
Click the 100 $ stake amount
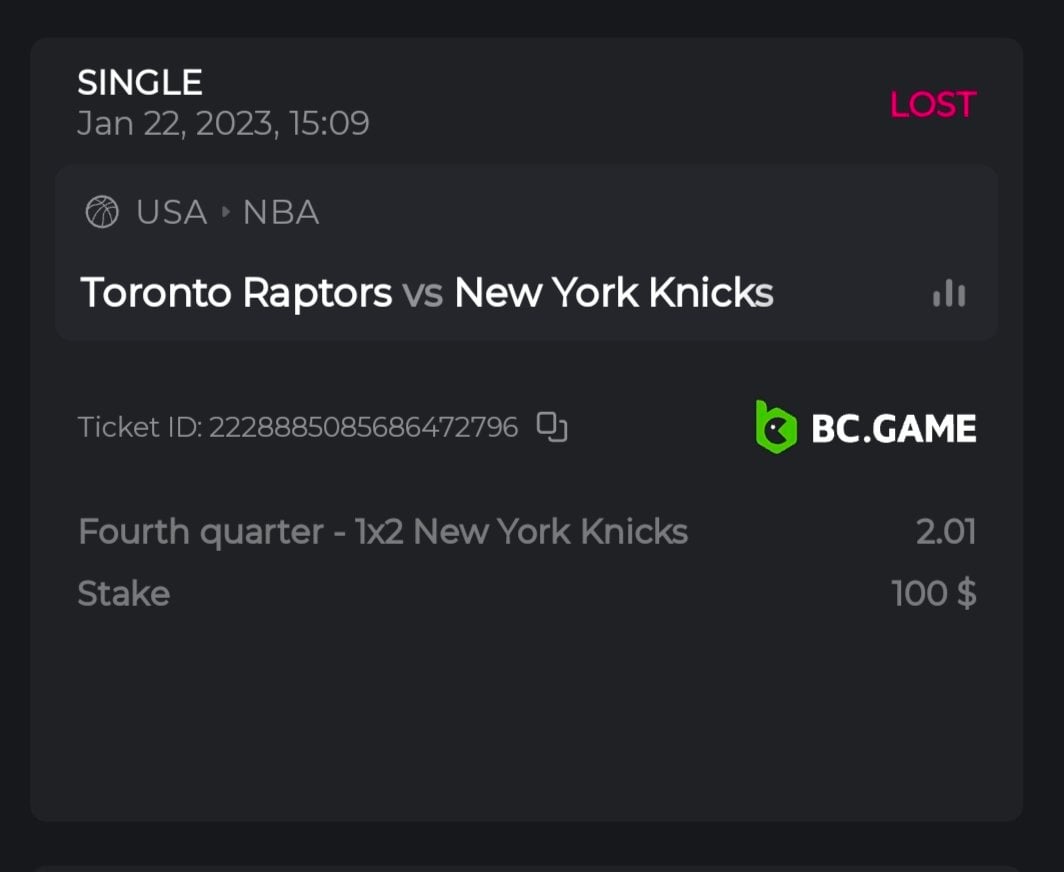pos(934,594)
